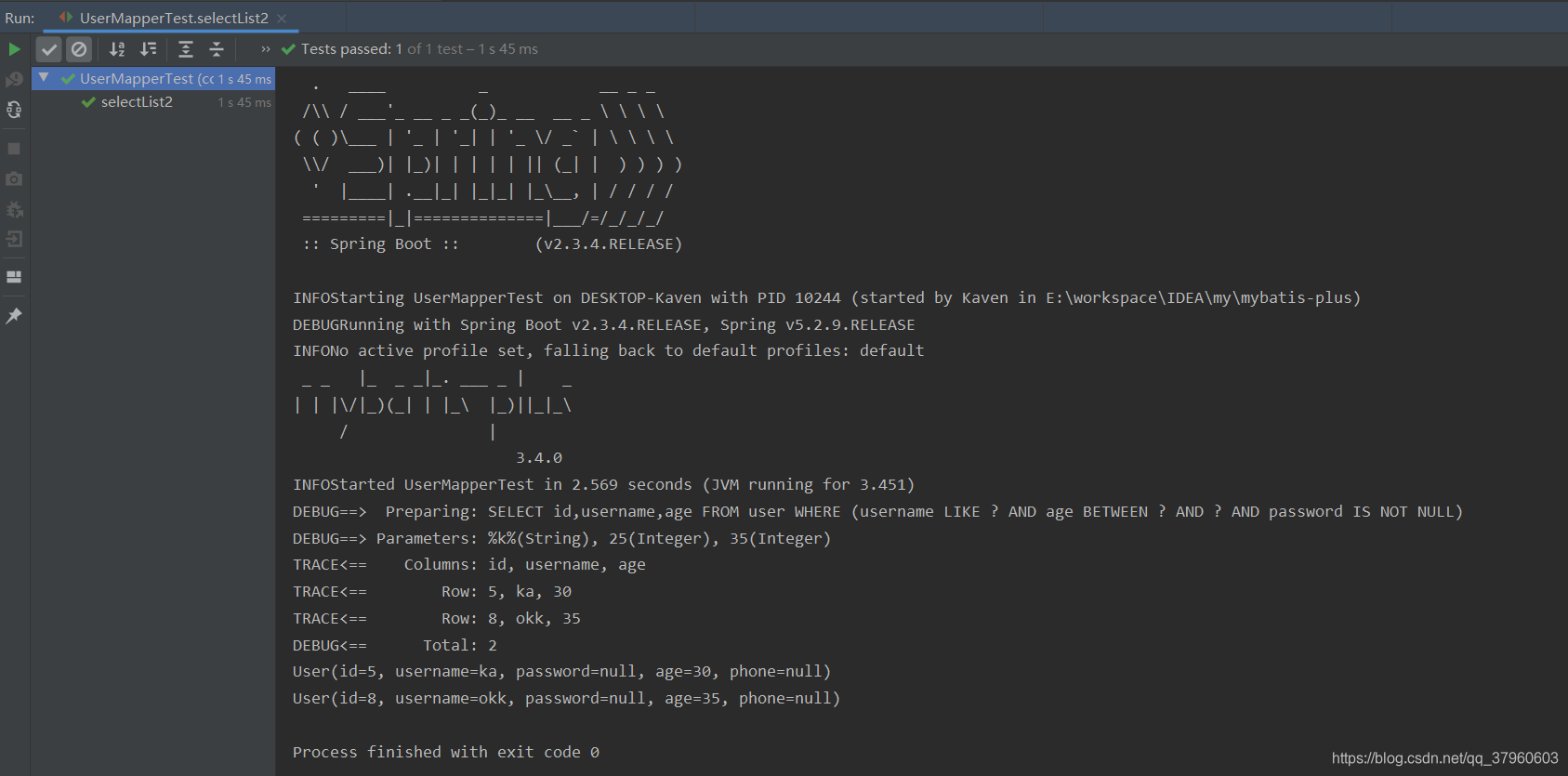Collapse all test tree nodes
1568x776 pixels.
[217, 49]
